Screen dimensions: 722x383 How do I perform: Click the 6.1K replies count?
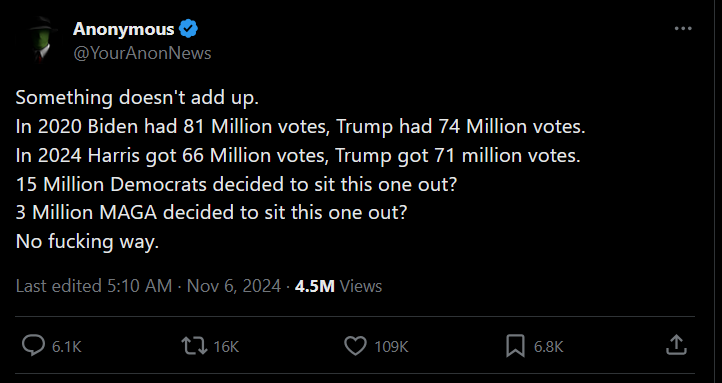(x=67, y=347)
